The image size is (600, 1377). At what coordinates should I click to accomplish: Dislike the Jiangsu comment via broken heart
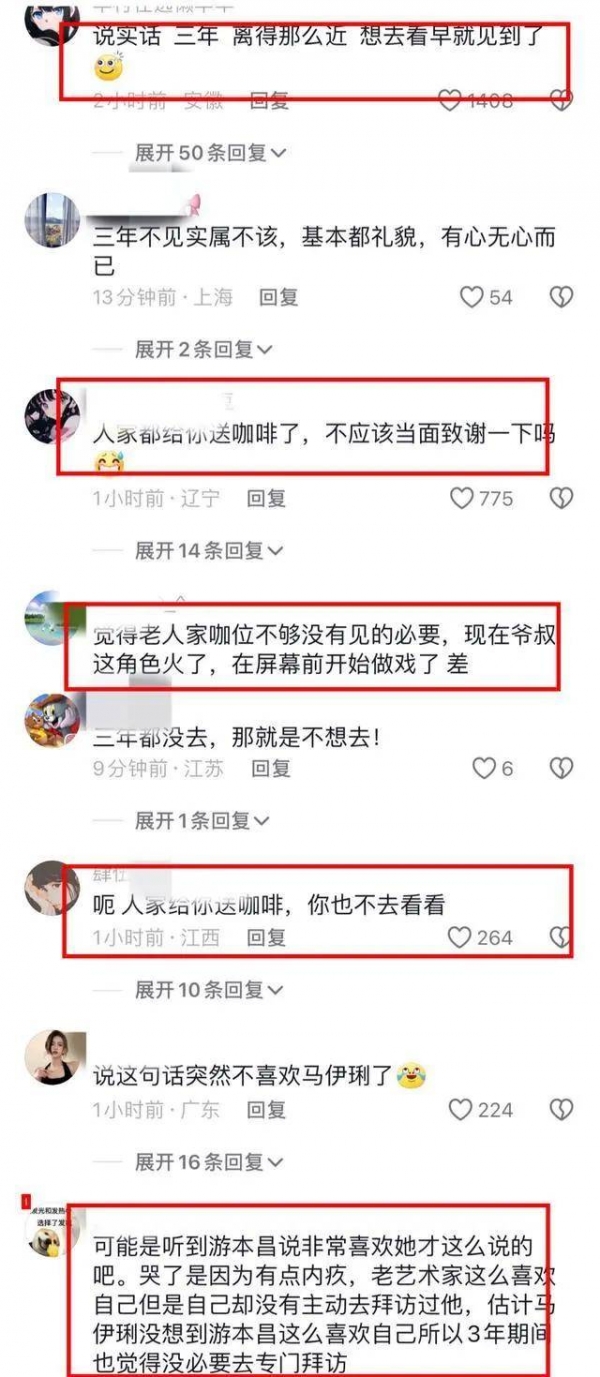pyautogui.click(x=562, y=768)
